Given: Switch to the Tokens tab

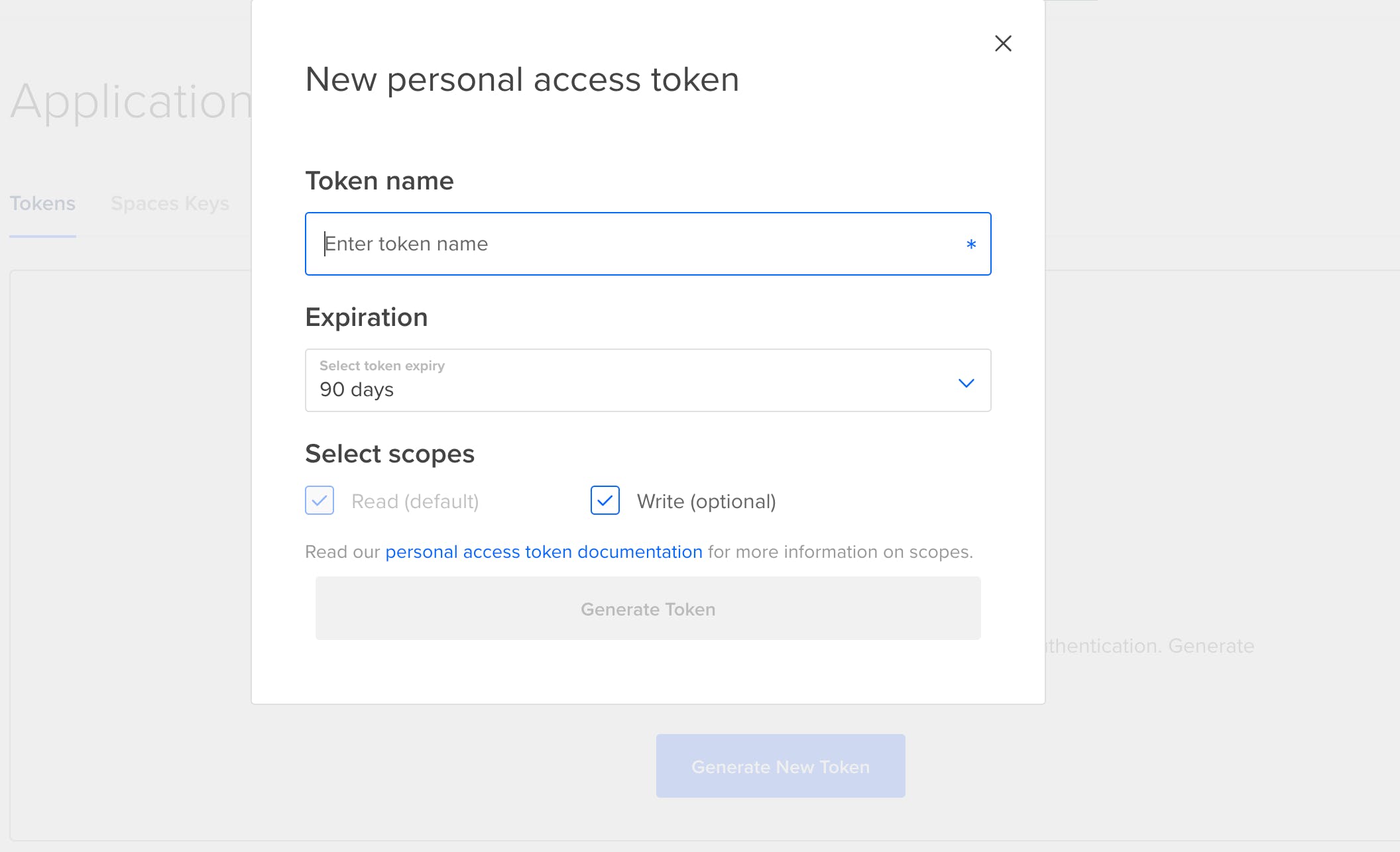Looking at the screenshot, I should pyautogui.click(x=42, y=203).
